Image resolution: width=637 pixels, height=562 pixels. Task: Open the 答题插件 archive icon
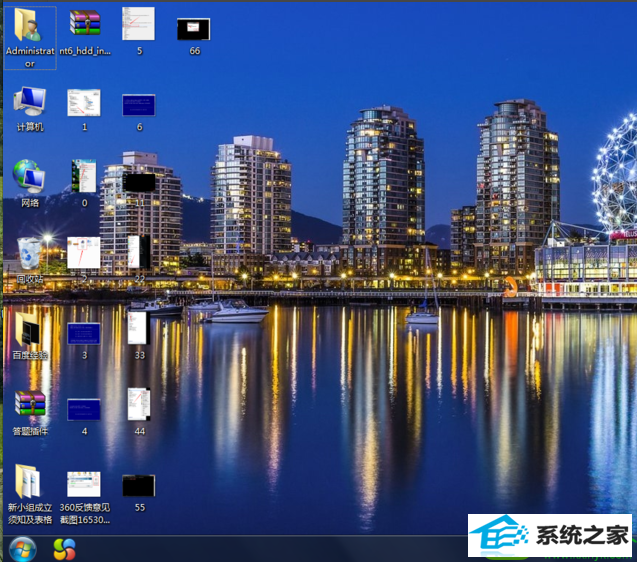coord(30,403)
